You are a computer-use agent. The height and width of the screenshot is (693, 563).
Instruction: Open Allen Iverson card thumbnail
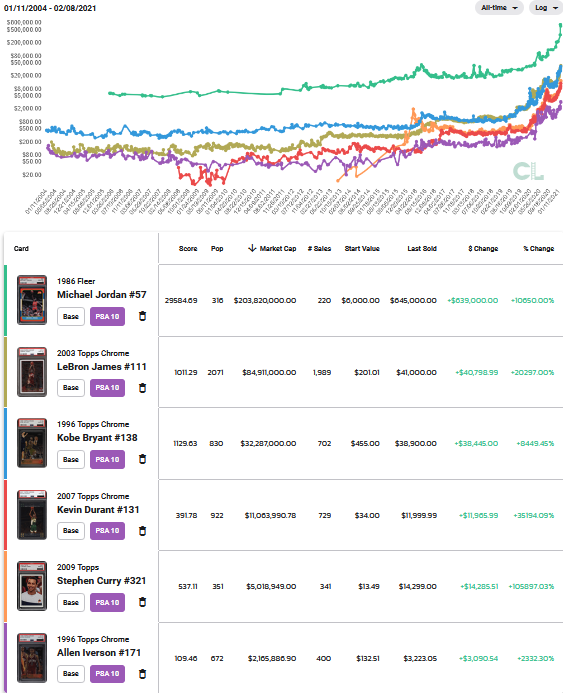point(32,658)
